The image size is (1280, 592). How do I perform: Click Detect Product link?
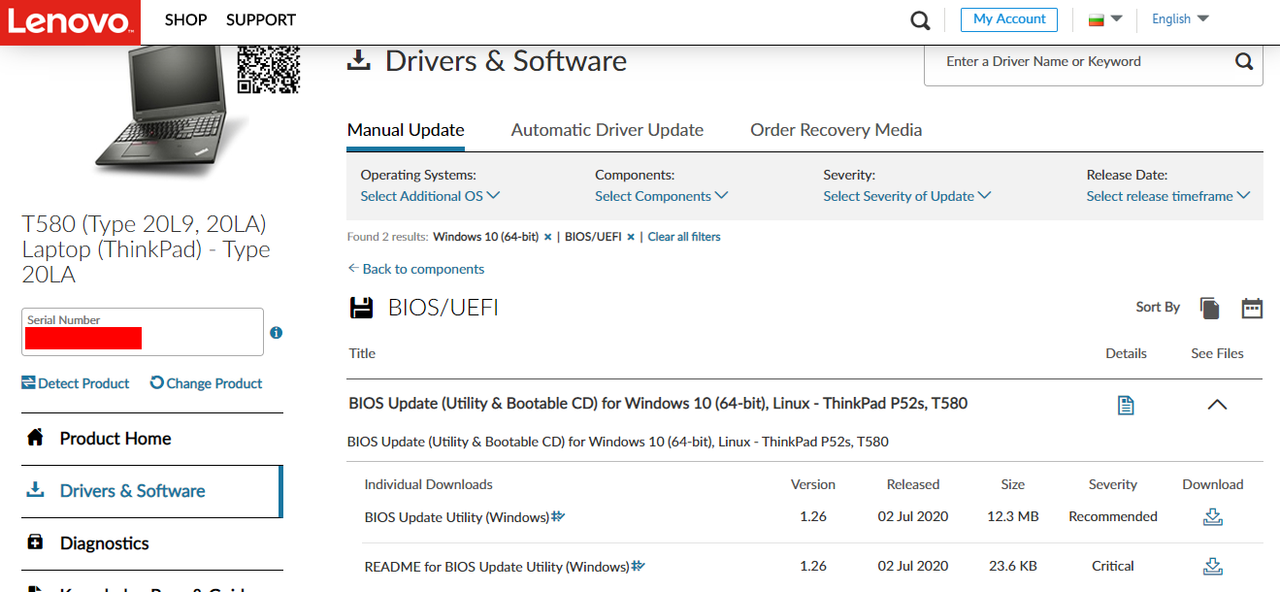click(76, 383)
